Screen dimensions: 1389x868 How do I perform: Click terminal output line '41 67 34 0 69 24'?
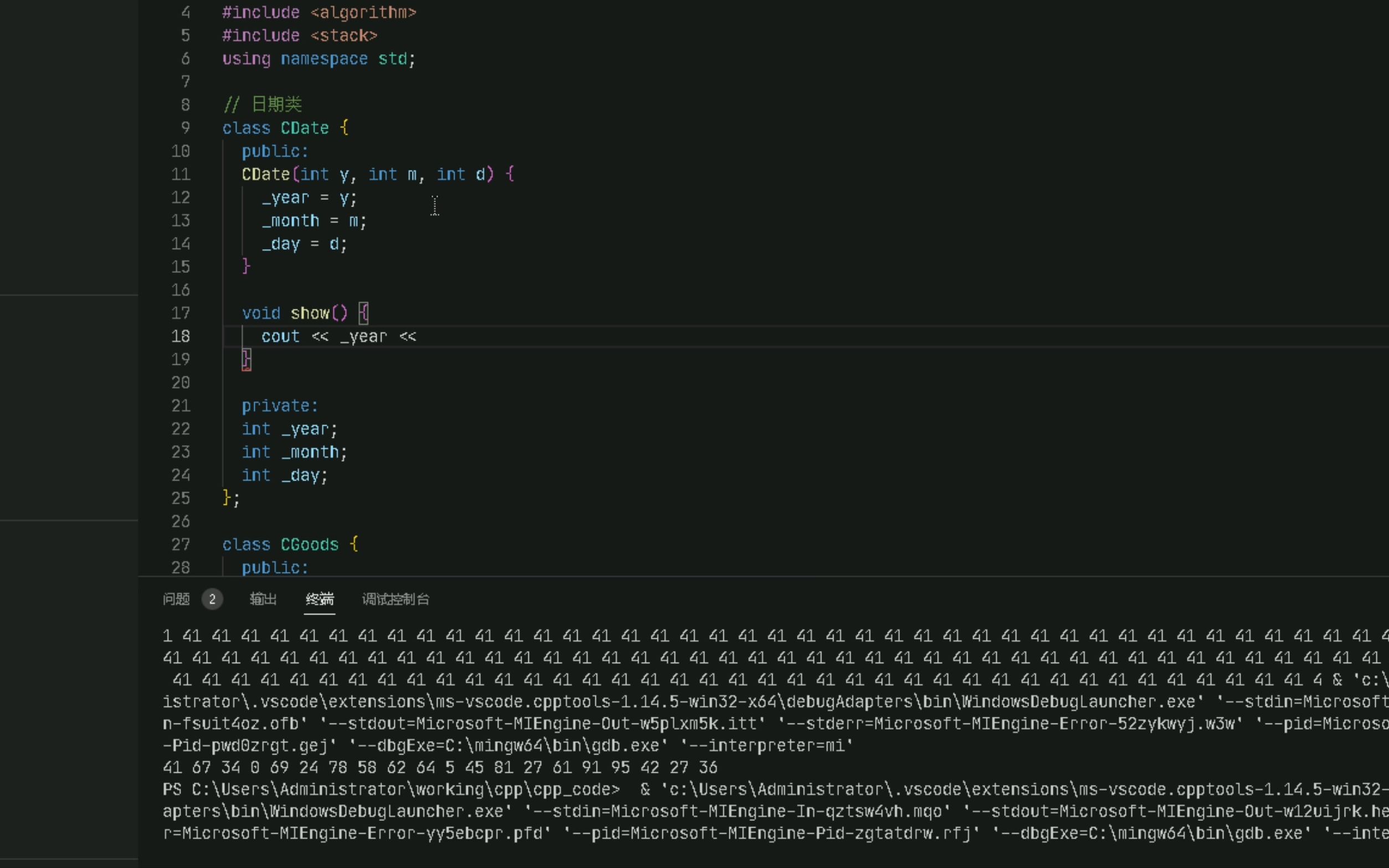[x=440, y=768]
